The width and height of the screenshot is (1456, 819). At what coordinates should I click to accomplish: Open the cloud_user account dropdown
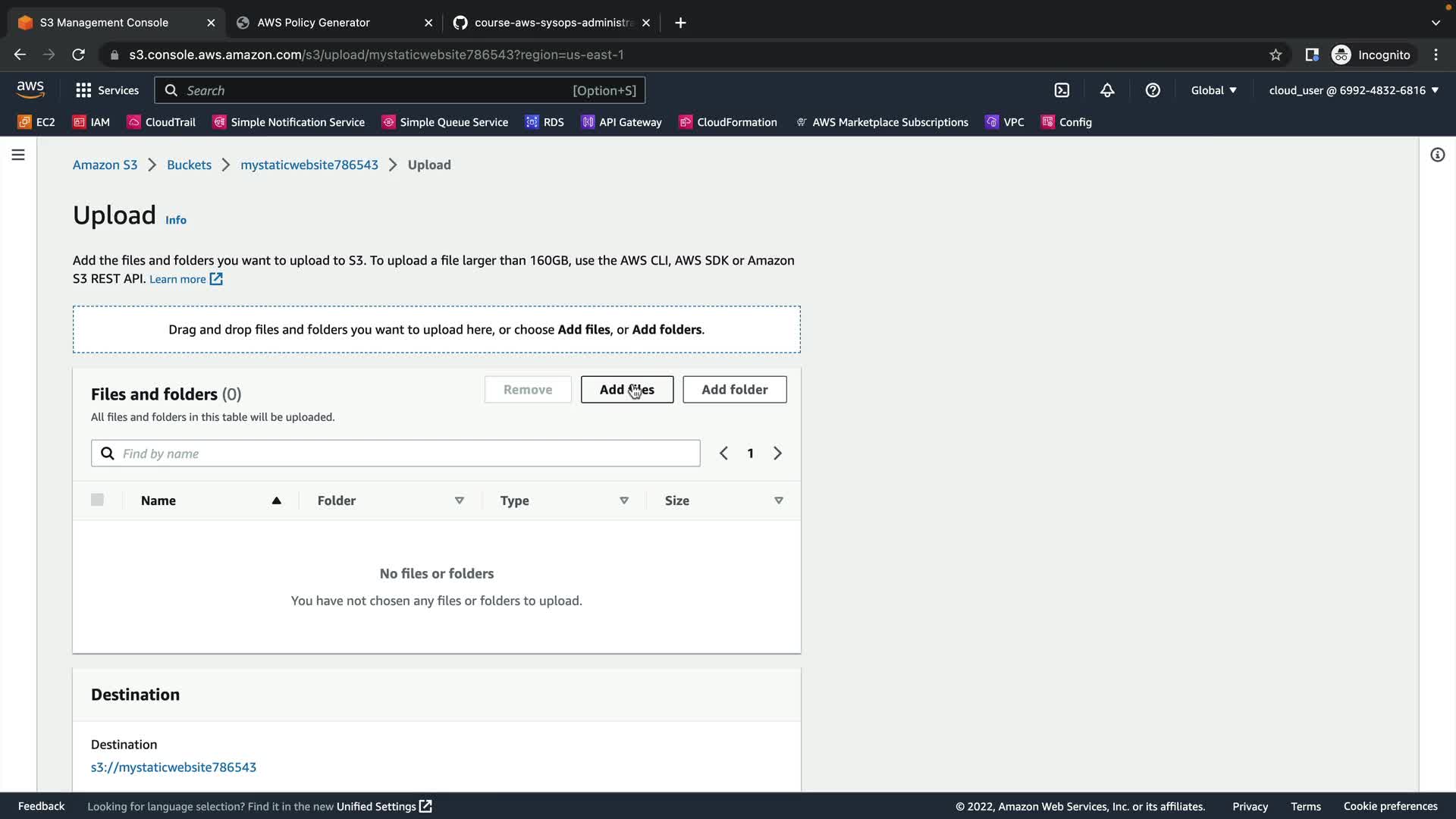point(1354,90)
